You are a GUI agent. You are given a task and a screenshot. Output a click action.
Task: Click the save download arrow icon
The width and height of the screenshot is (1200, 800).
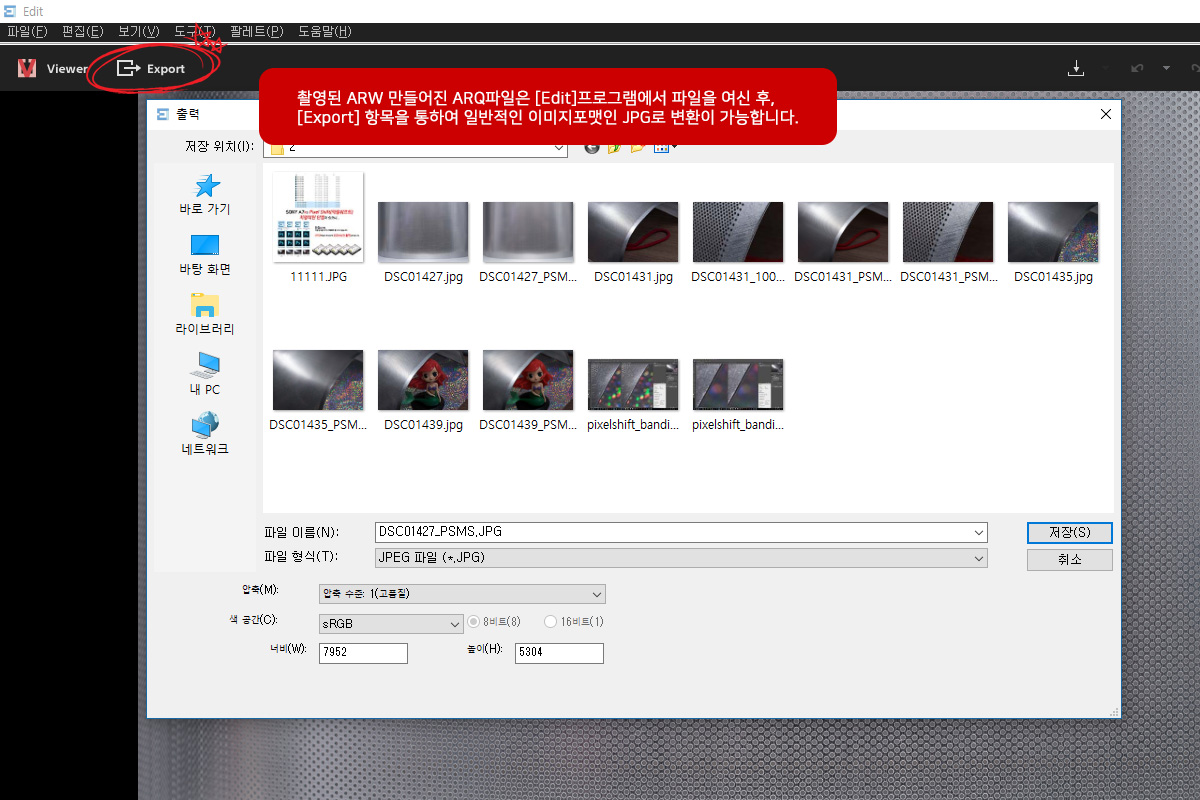[1076, 68]
